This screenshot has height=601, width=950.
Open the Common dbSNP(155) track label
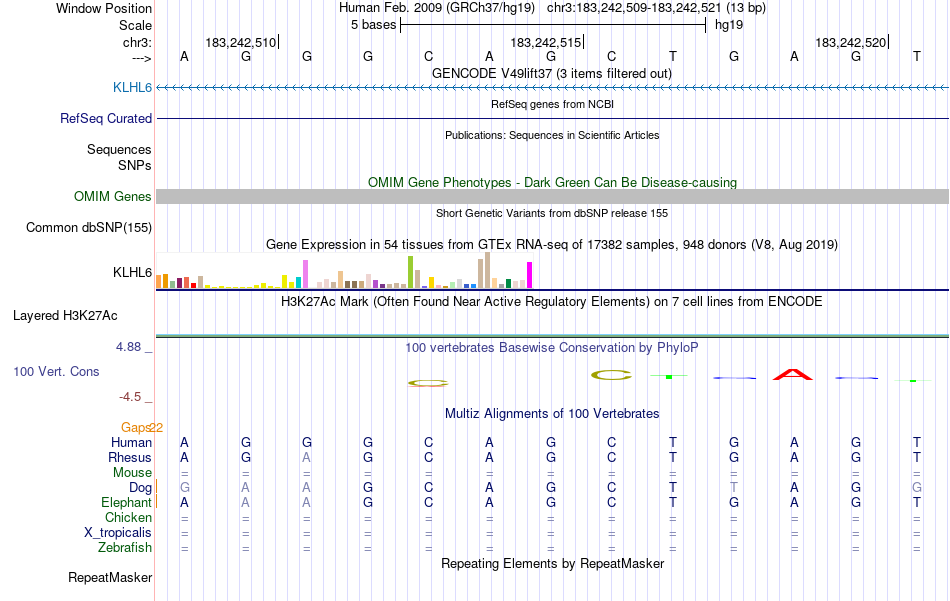88,227
